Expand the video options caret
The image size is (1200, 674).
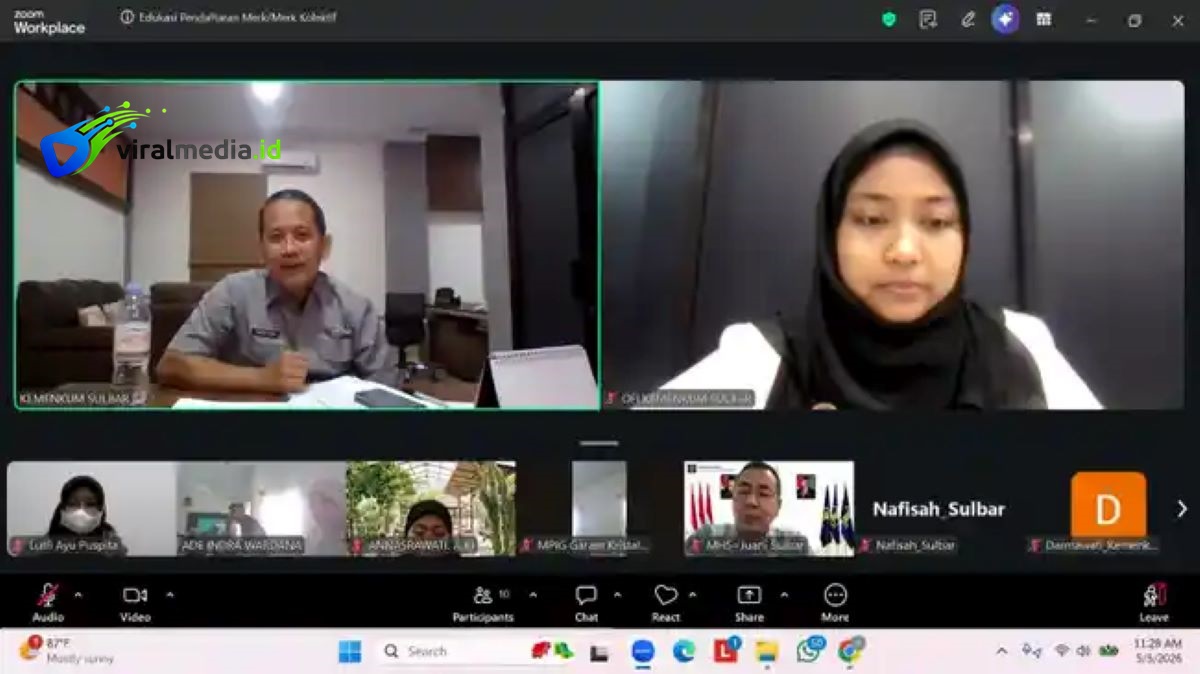(170, 595)
